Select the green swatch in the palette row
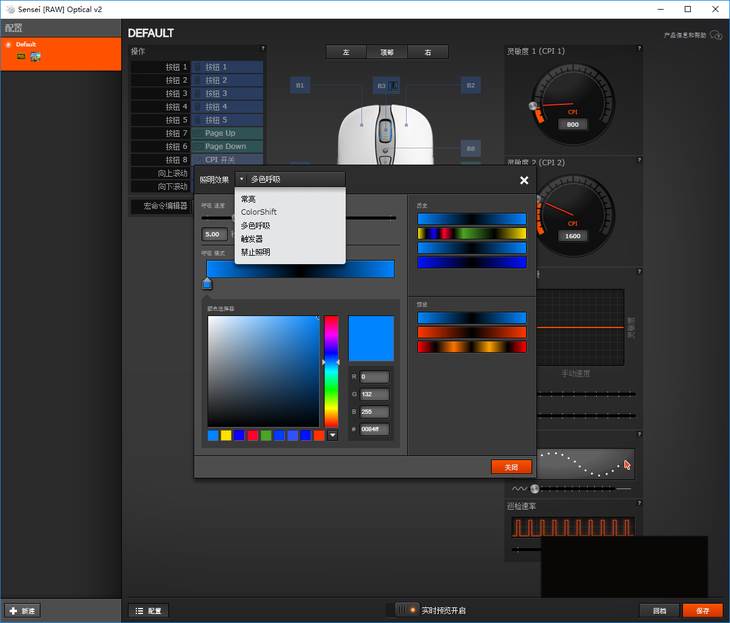The width and height of the screenshot is (730, 623). (x=266, y=435)
